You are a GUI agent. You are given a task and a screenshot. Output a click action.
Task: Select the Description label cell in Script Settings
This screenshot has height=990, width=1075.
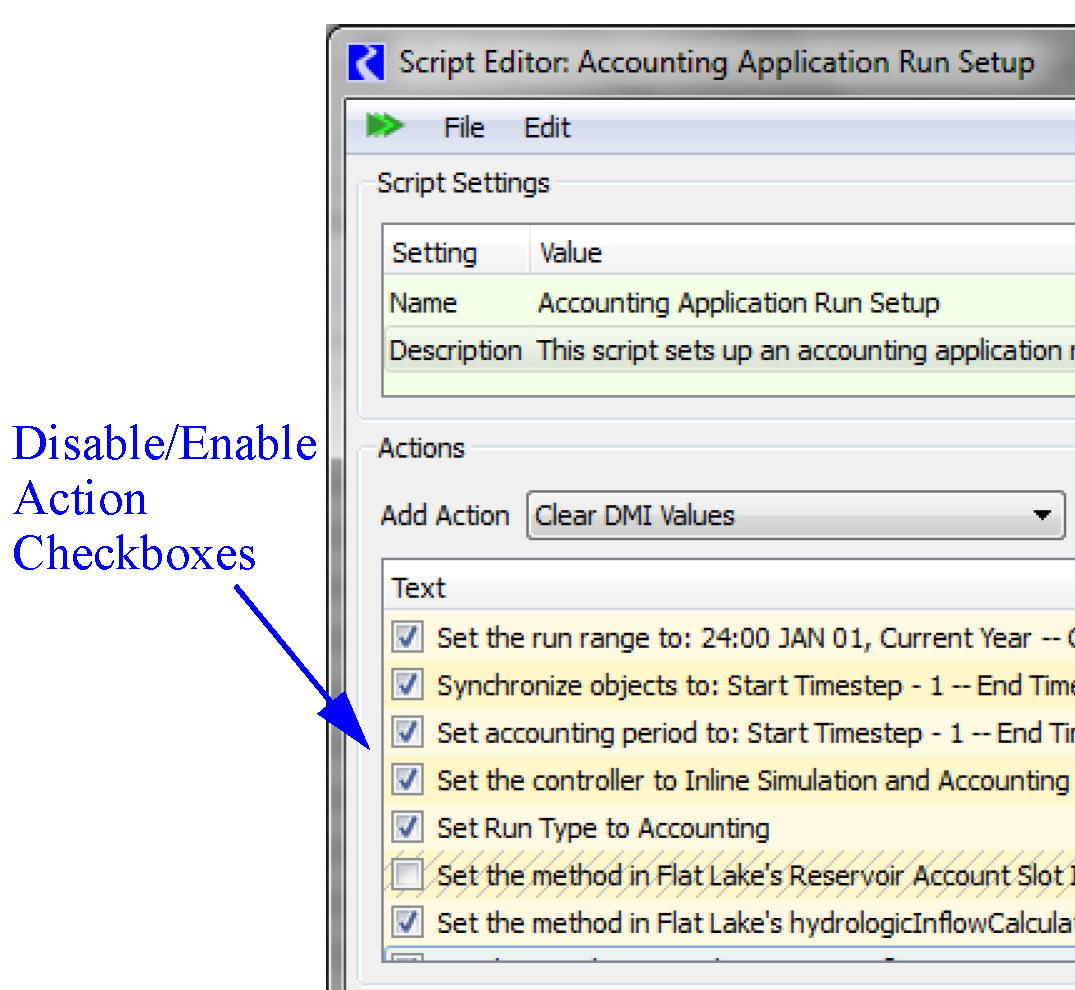pos(455,351)
